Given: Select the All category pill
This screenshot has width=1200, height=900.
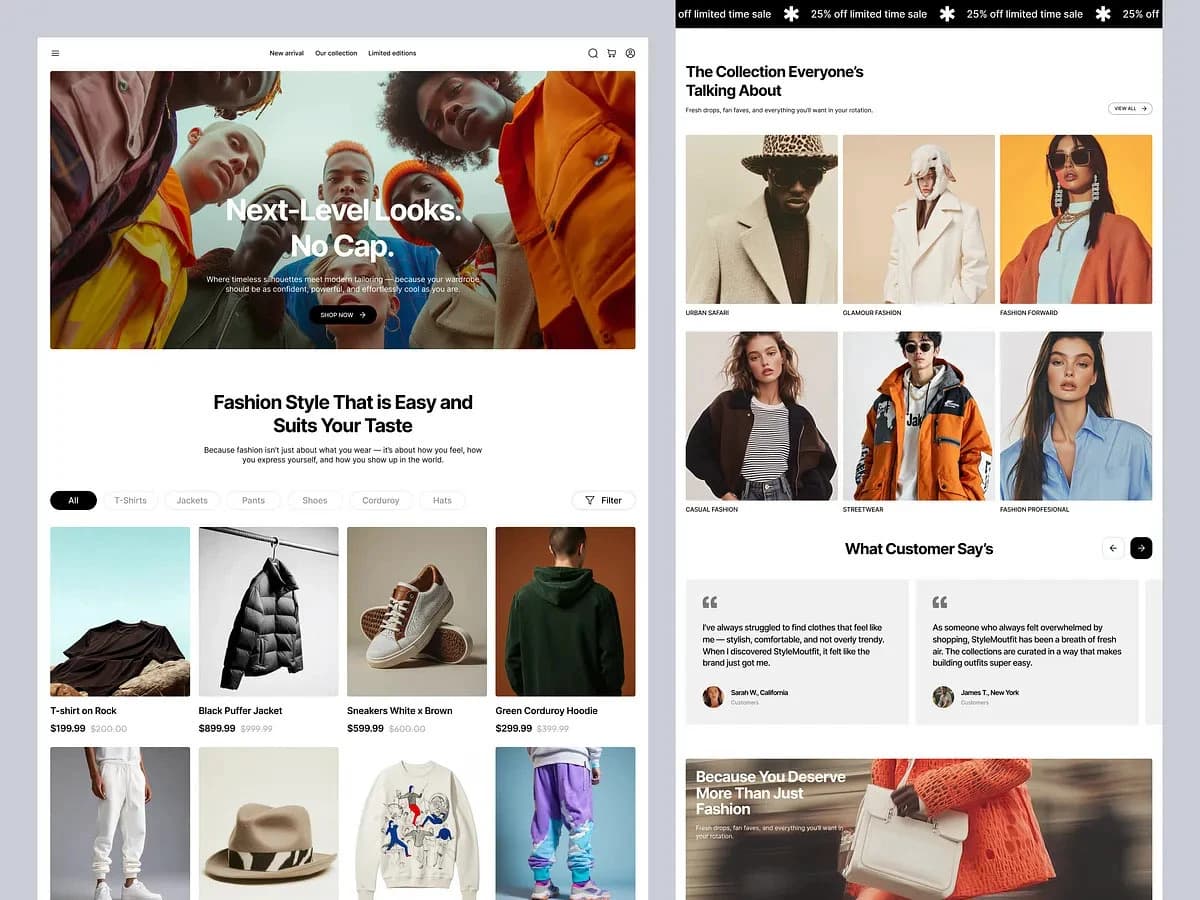Looking at the screenshot, I should [73, 500].
